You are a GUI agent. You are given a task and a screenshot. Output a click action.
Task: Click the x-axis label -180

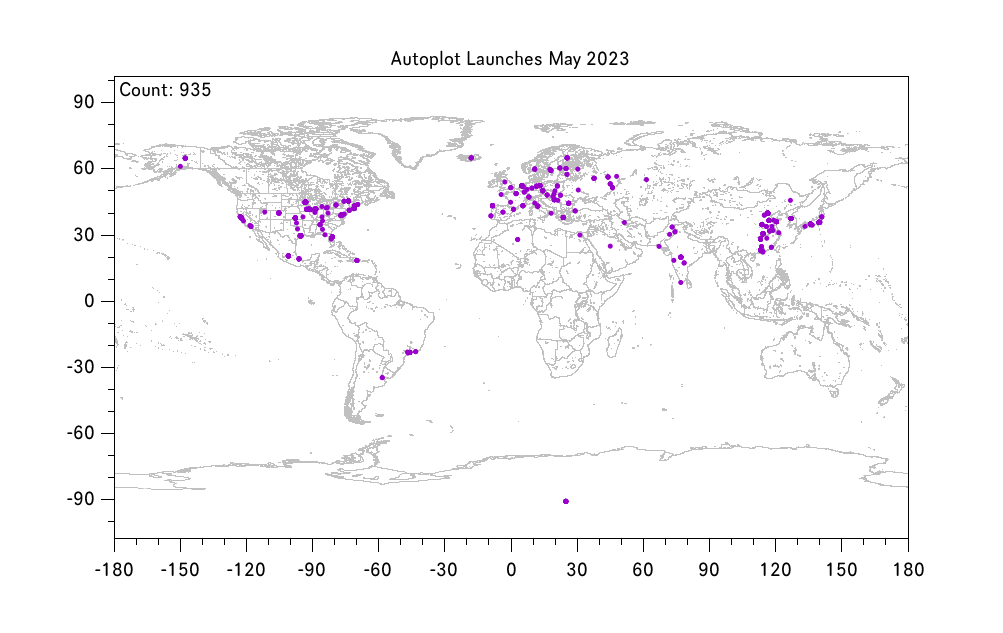pos(114,570)
